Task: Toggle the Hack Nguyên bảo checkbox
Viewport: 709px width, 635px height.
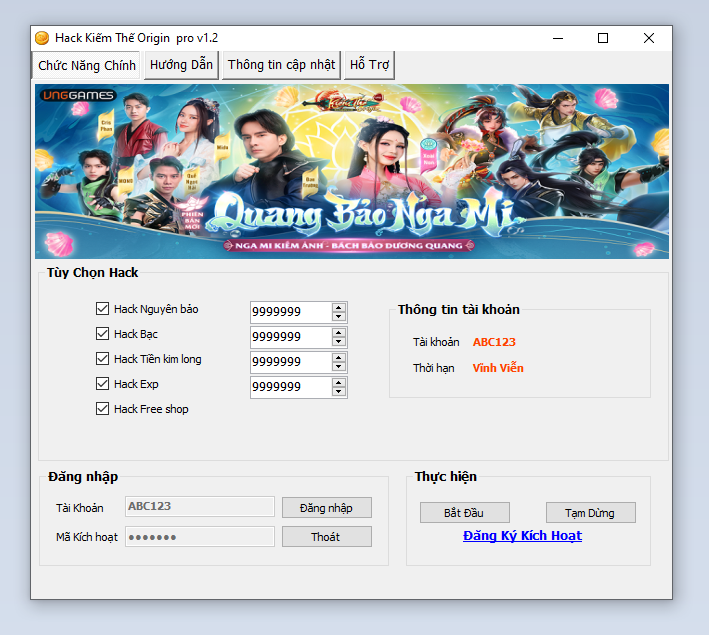Action: click(102, 309)
